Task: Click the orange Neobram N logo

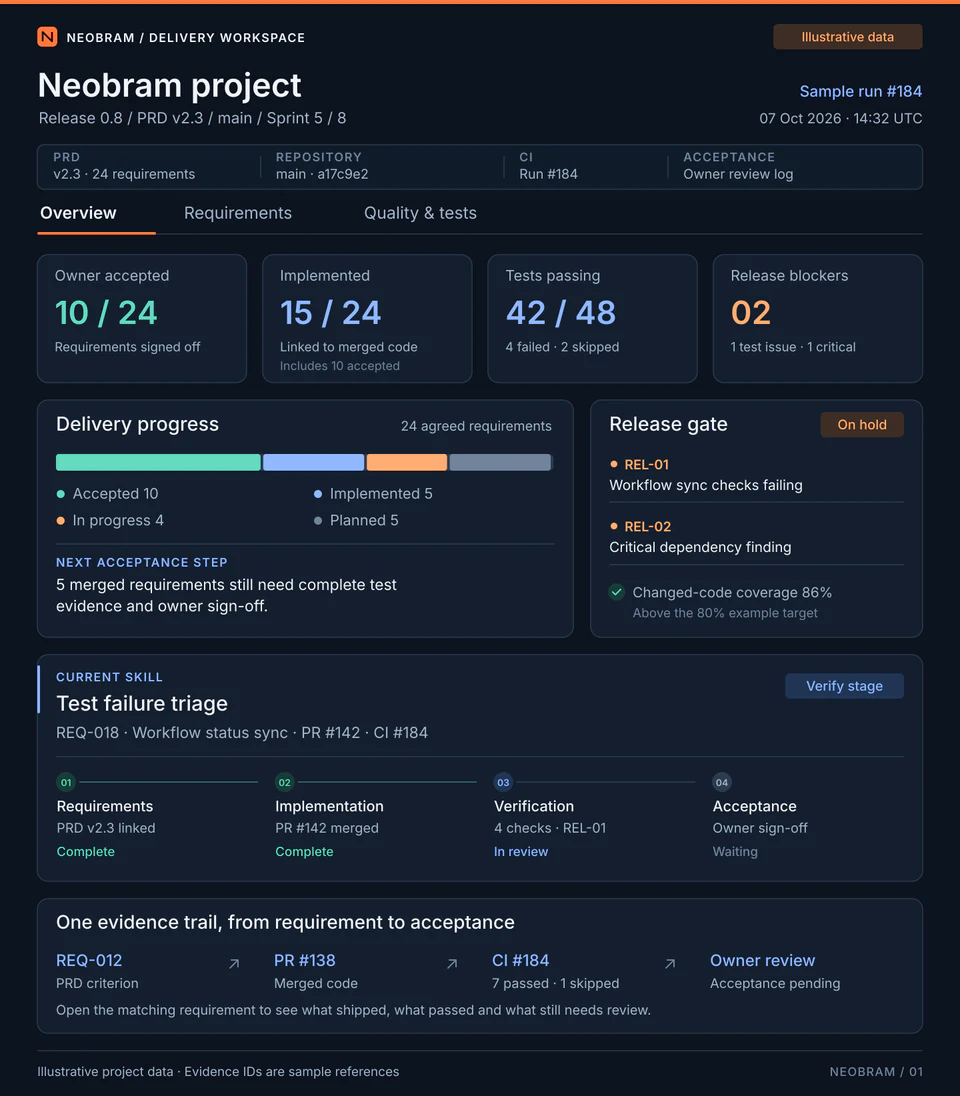Action: click(x=47, y=37)
